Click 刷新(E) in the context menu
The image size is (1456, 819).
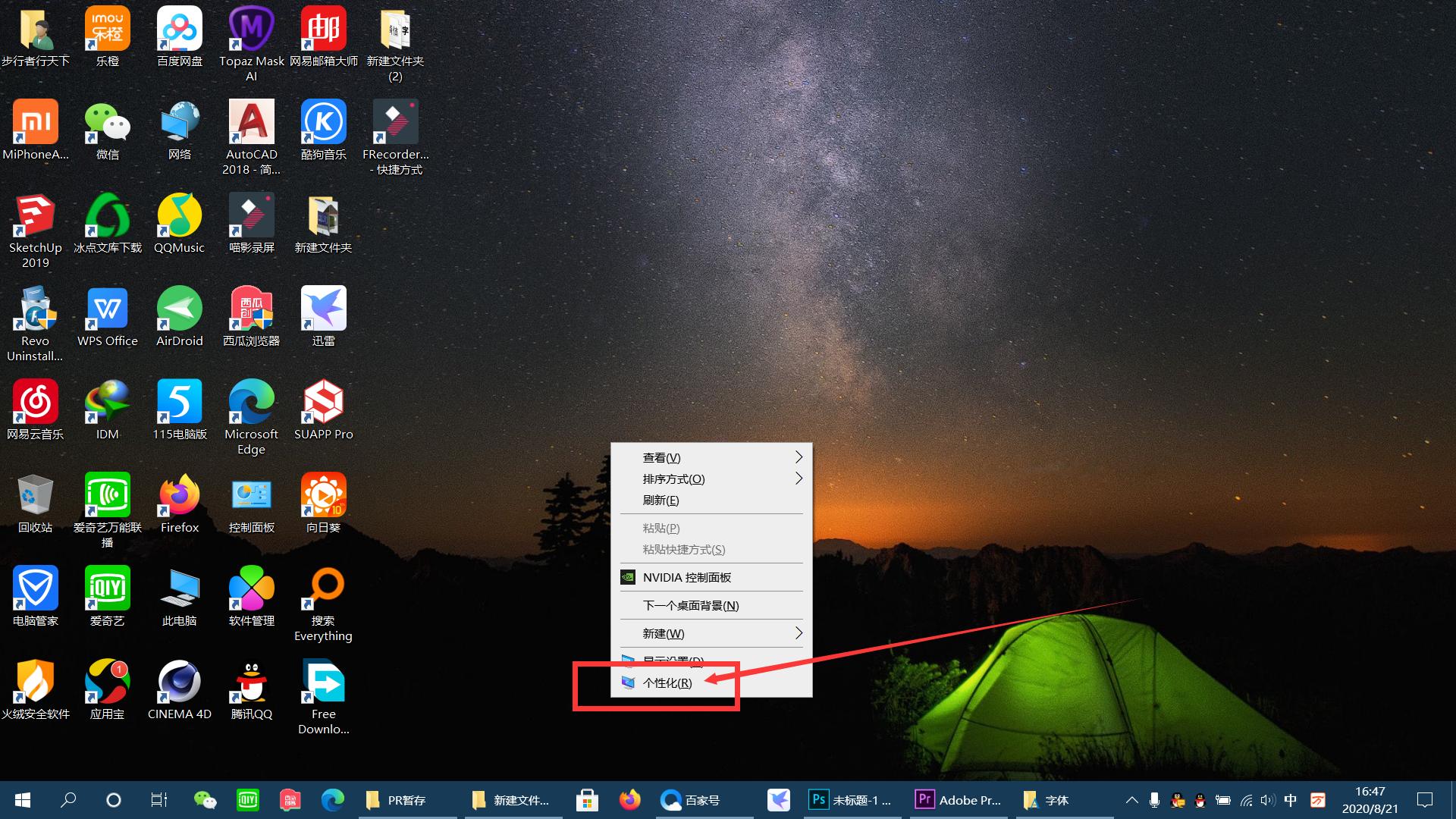(x=661, y=500)
